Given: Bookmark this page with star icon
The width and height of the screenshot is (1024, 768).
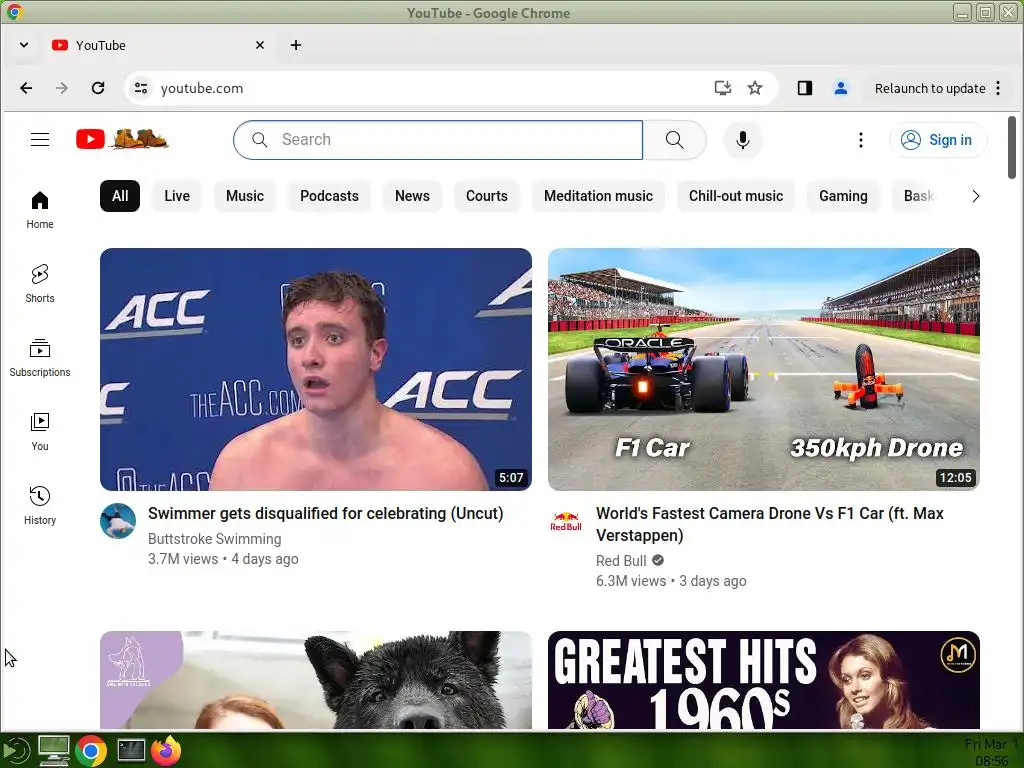Looking at the screenshot, I should pyautogui.click(x=755, y=88).
